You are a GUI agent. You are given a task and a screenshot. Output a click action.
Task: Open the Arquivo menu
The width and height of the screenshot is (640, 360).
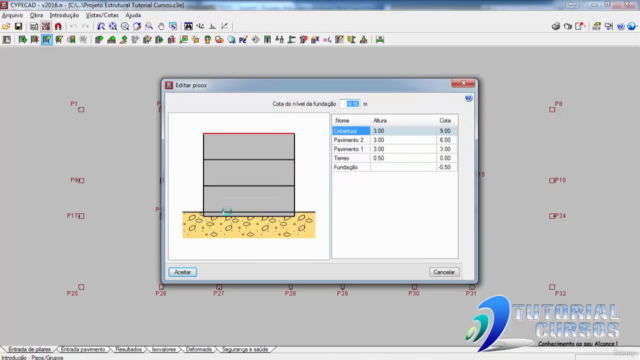tap(12, 15)
